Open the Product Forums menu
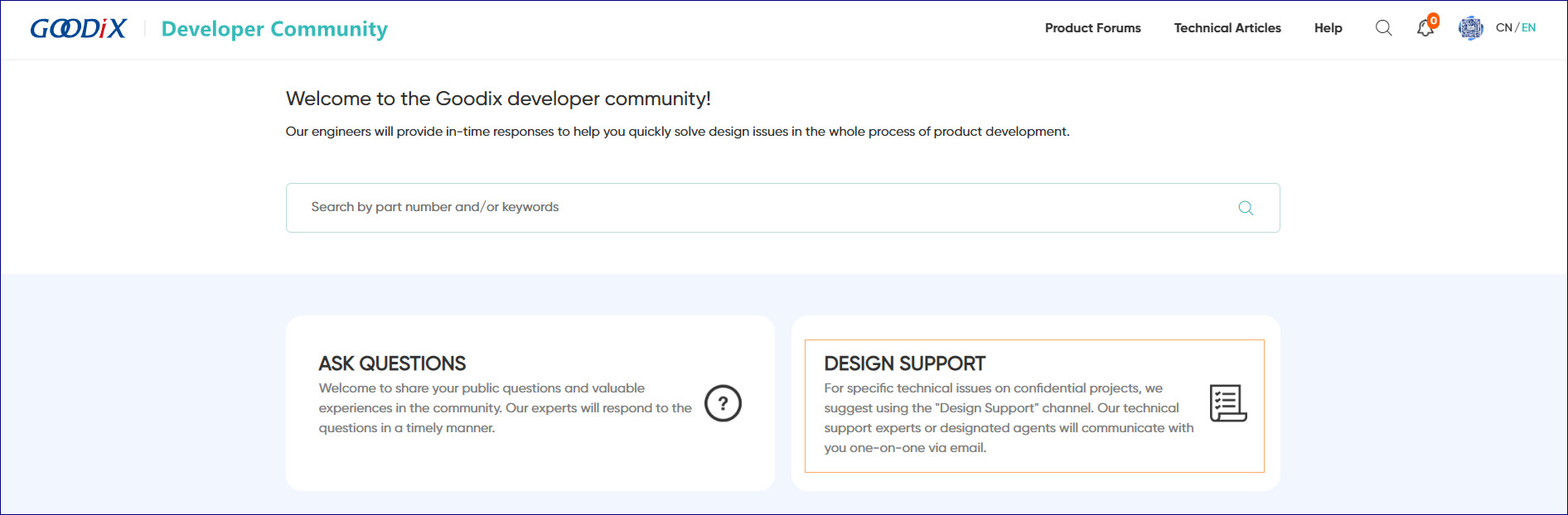 point(1092,28)
